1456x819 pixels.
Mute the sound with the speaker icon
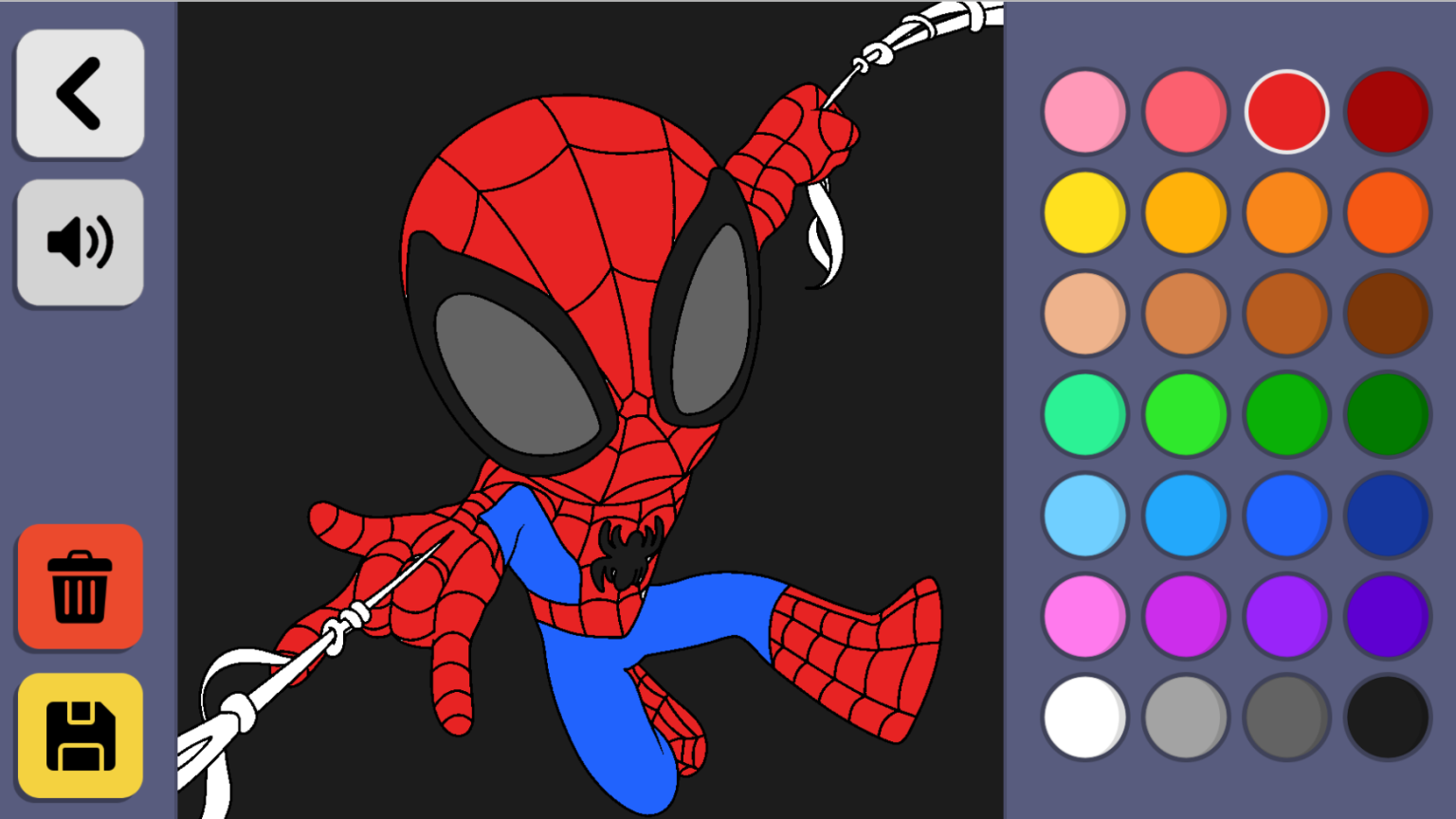80,242
